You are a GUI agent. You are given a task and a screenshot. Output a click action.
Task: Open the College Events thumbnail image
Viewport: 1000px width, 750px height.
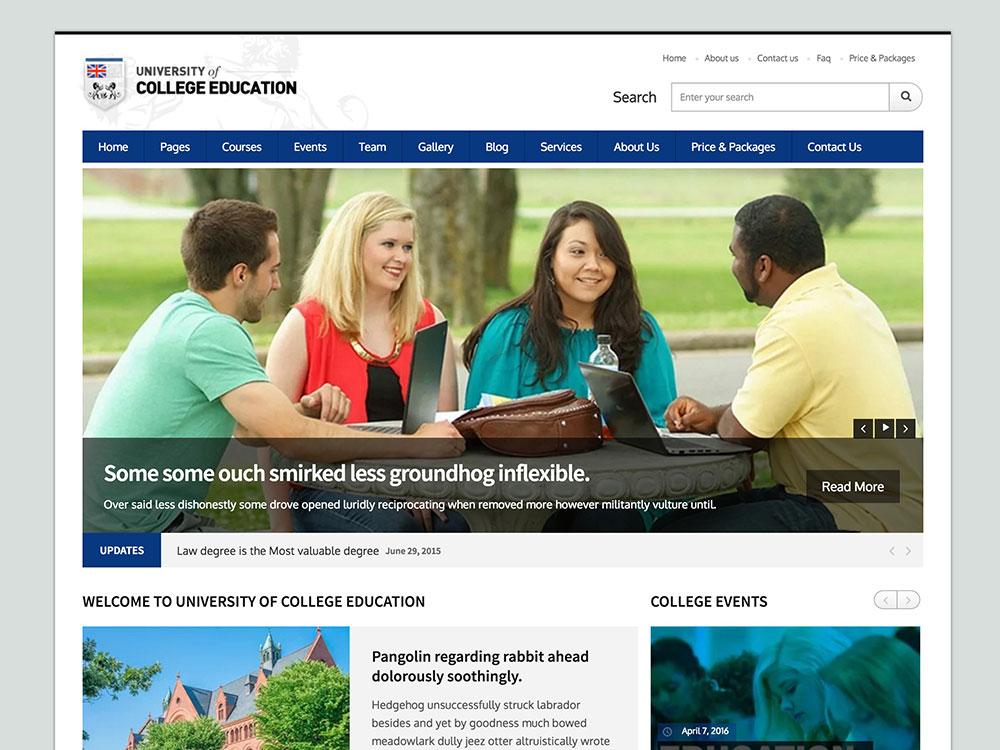(785, 688)
